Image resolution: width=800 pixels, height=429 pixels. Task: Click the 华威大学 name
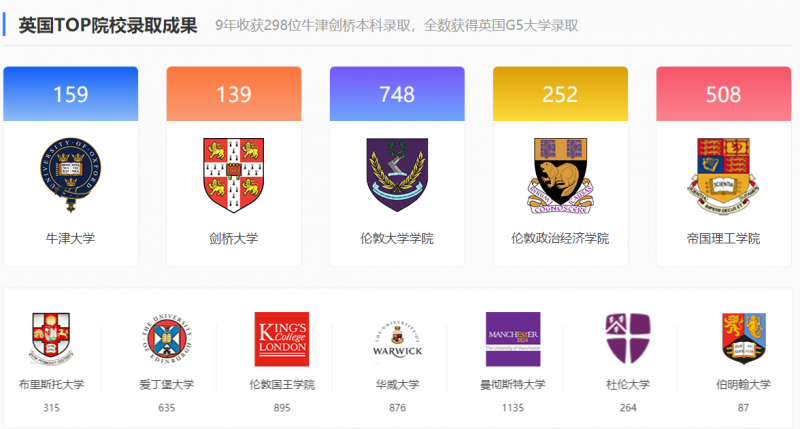pos(397,385)
